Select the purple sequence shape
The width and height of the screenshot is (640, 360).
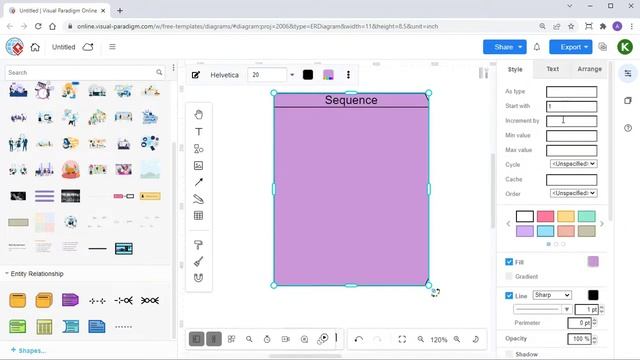tap(70, 300)
